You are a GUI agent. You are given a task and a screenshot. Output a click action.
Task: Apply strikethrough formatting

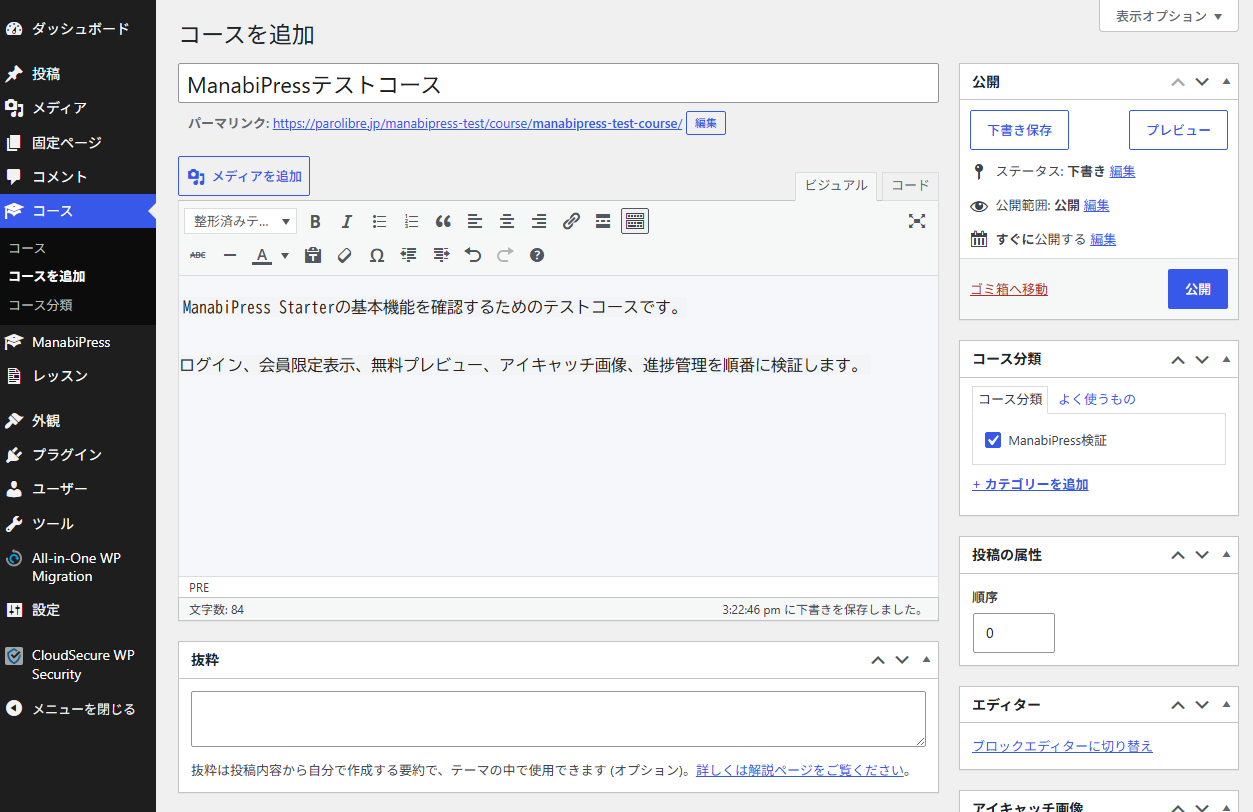pyautogui.click(x=198, y=255)
